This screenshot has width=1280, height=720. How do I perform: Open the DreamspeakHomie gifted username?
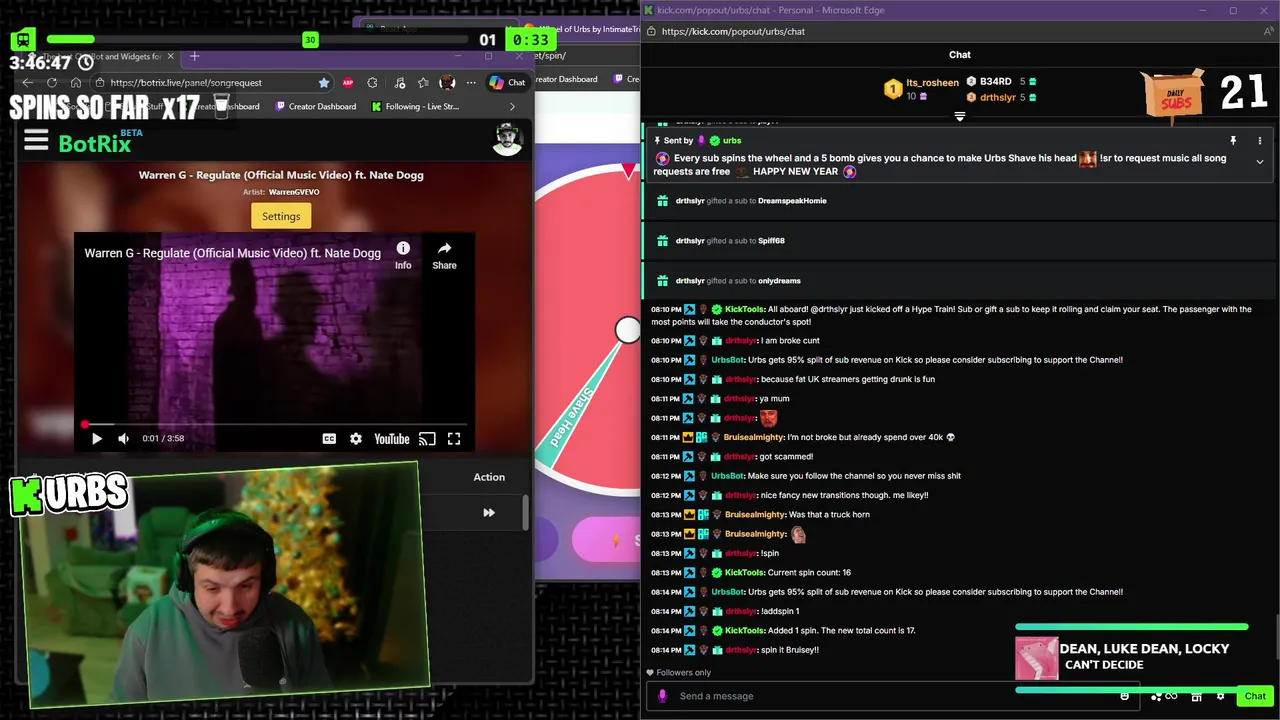(x=792, y=201)
